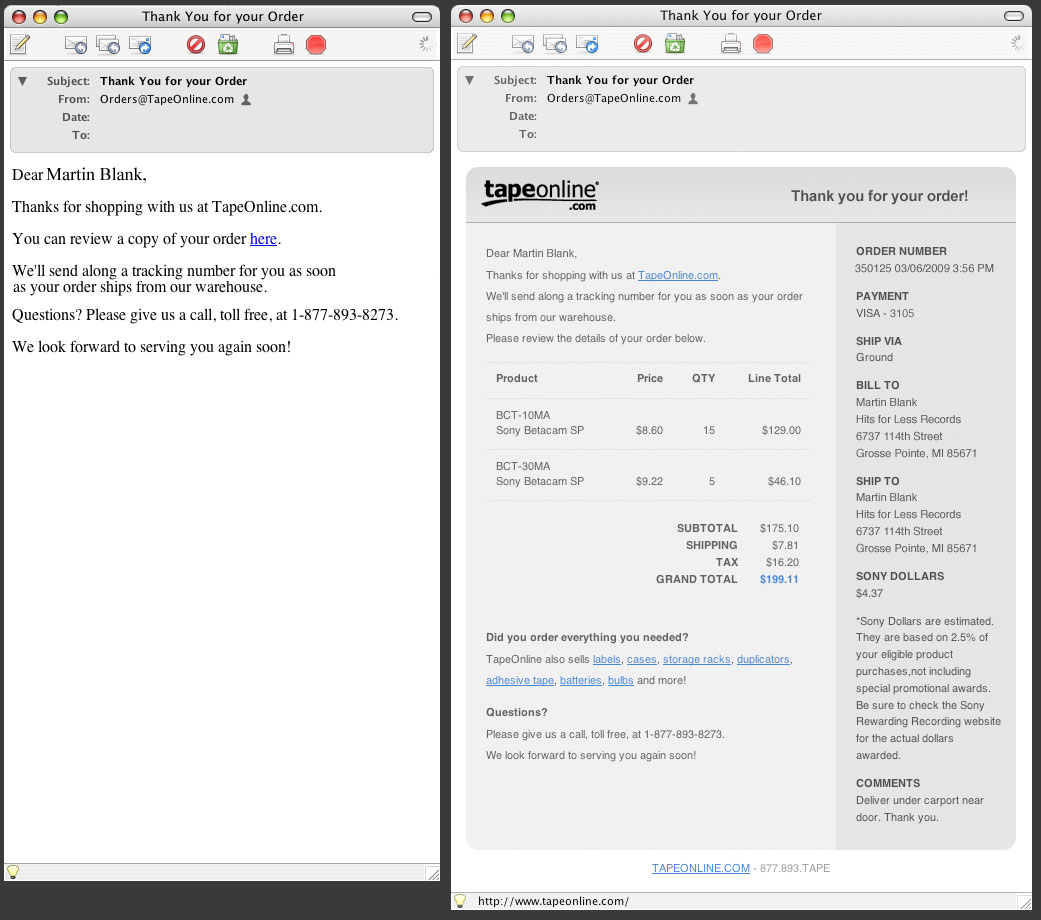Open the duplicators link

(x=763, y=660)
